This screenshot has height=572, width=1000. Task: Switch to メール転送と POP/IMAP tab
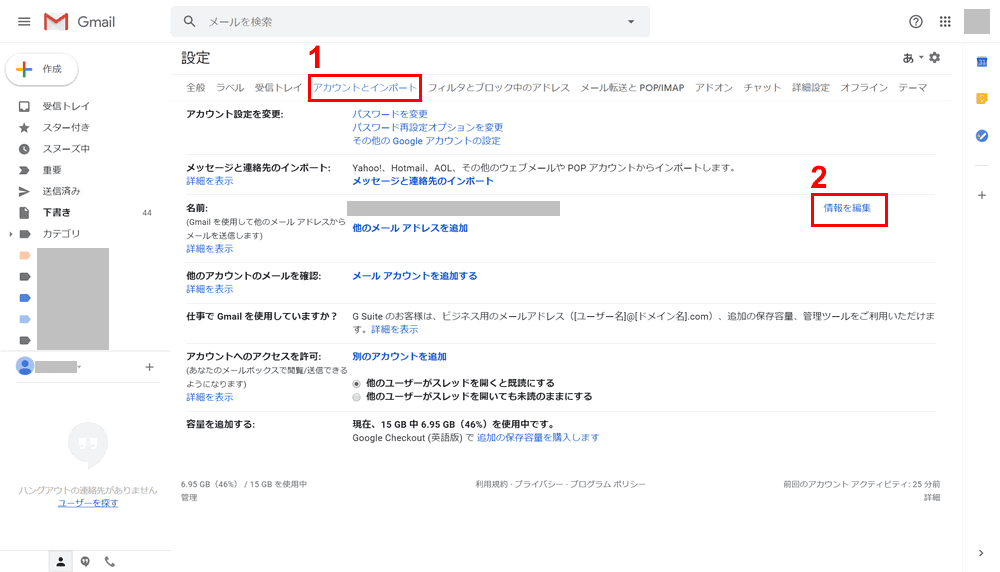[632, 87]
